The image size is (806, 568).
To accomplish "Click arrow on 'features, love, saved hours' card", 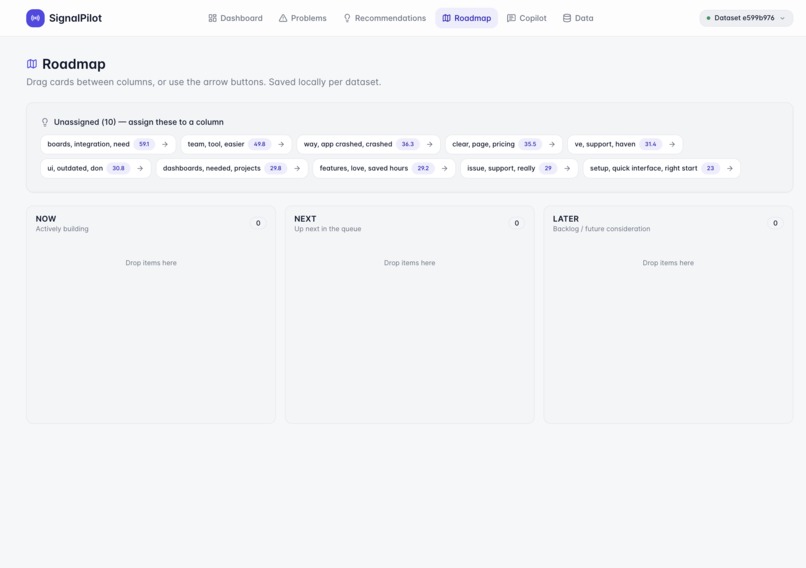I will point(445,169).
